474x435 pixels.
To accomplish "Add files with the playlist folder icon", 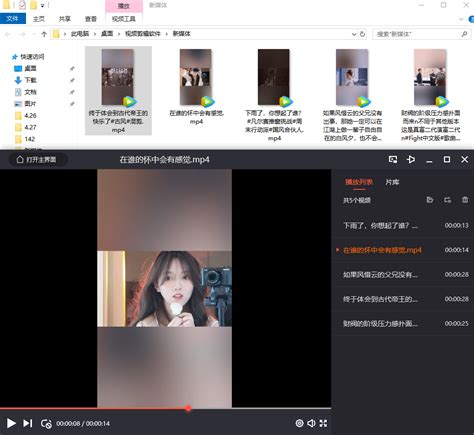I will (430, 200).
